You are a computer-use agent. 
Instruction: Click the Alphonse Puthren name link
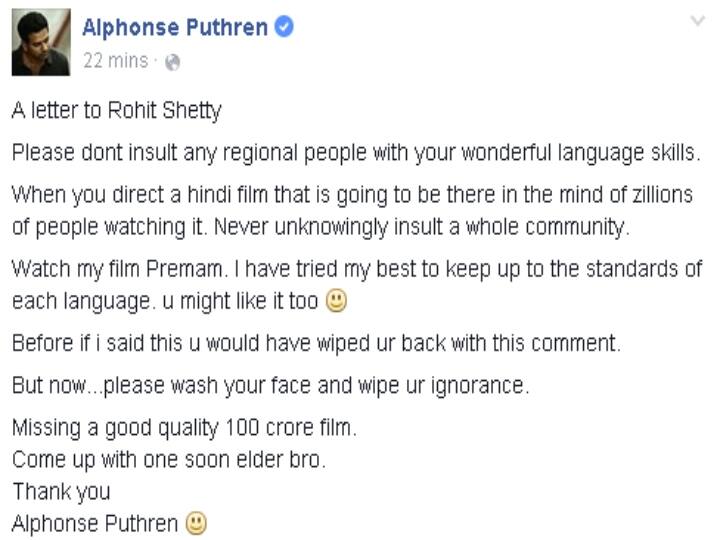(175, 28)
